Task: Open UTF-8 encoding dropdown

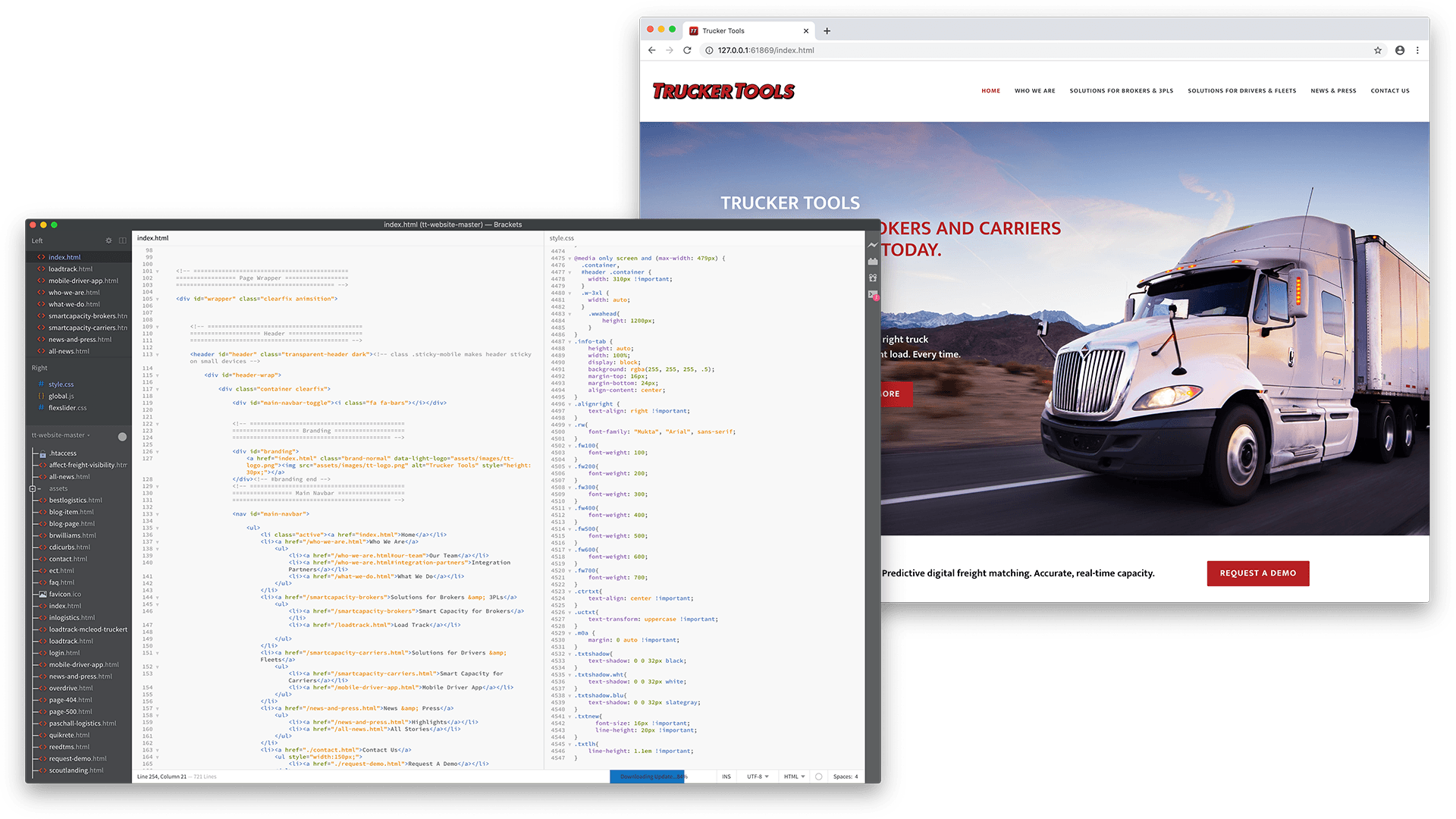Action: click(758, 777)
